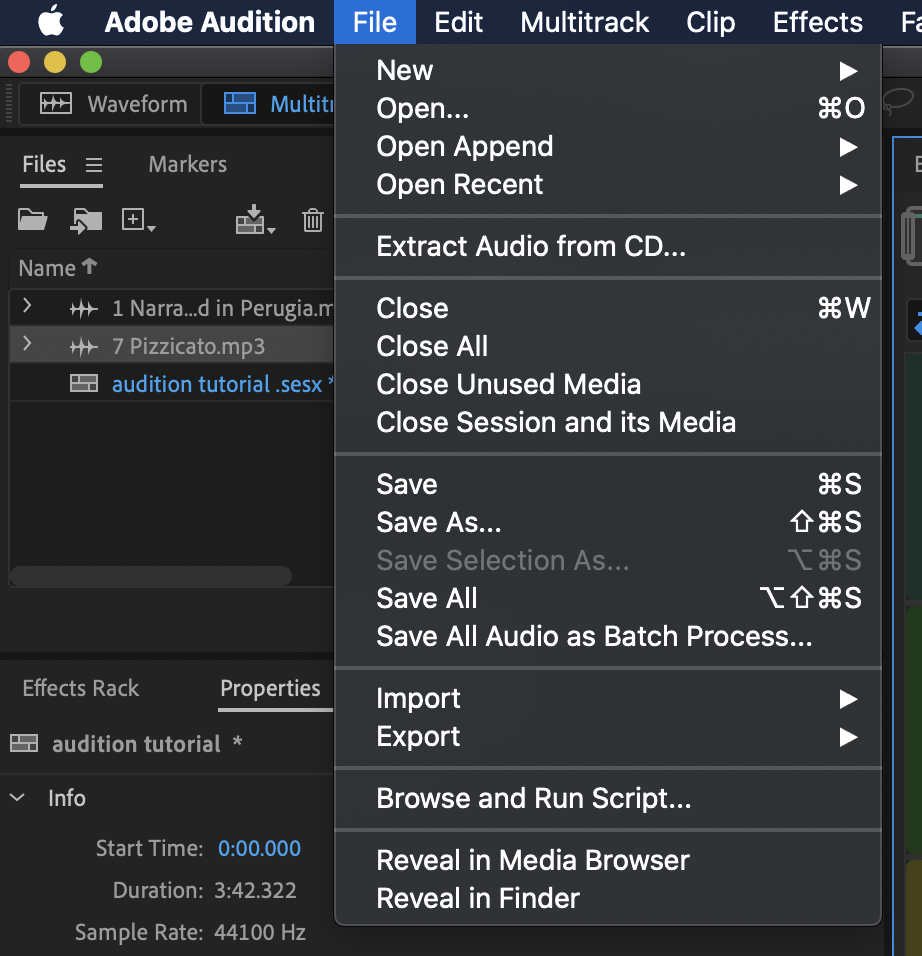The image size is (922, 956).
Task: Click the Duration value 3:42.322
Action: 255,891
